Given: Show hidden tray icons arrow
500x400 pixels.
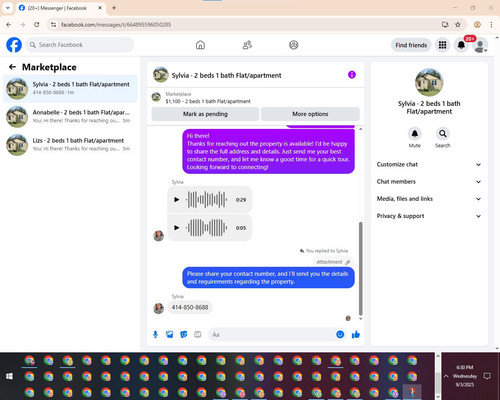Looking at the screenshot, I should point(446,376).
